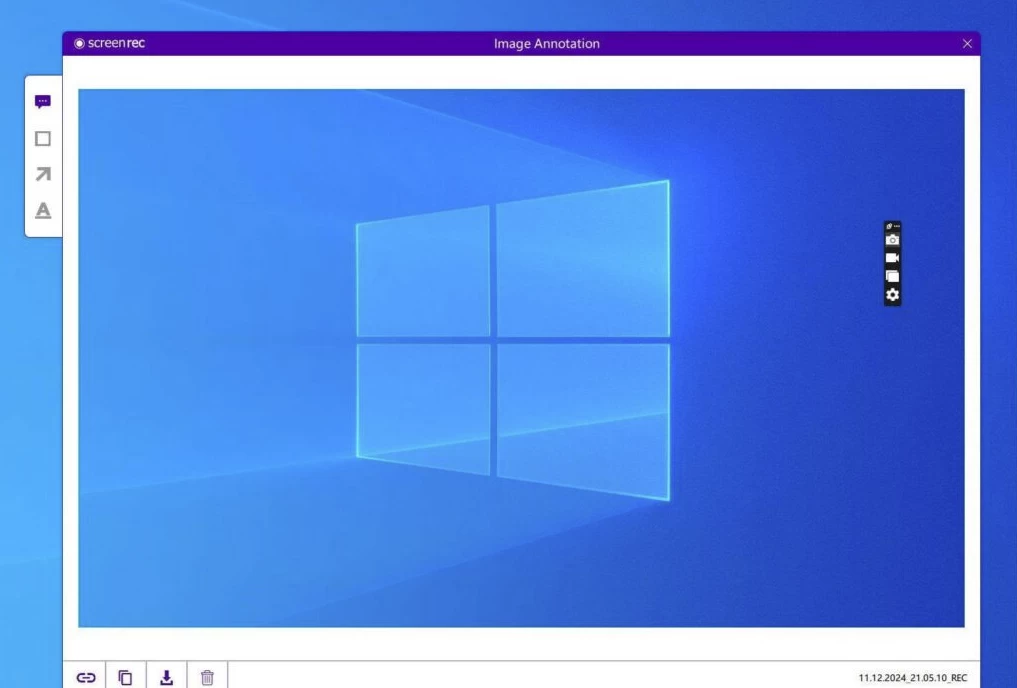Click the Image Annotation title text
1017x688 pixels.
547,43
